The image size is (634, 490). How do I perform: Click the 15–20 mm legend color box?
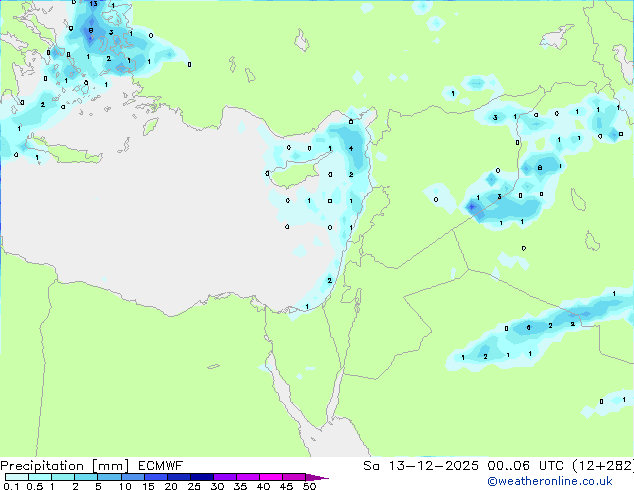pos(156,477)
